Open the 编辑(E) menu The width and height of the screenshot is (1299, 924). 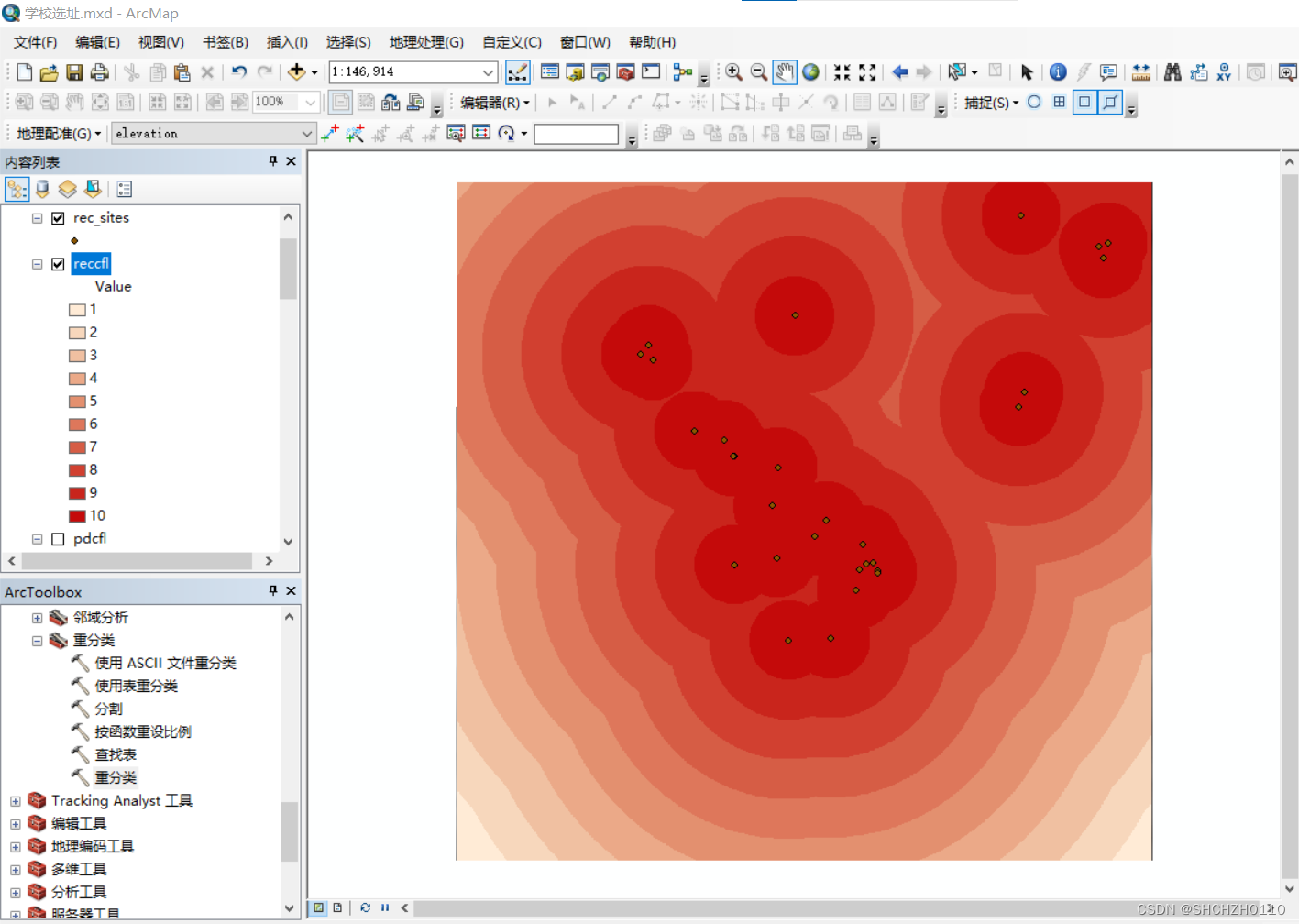97,42
